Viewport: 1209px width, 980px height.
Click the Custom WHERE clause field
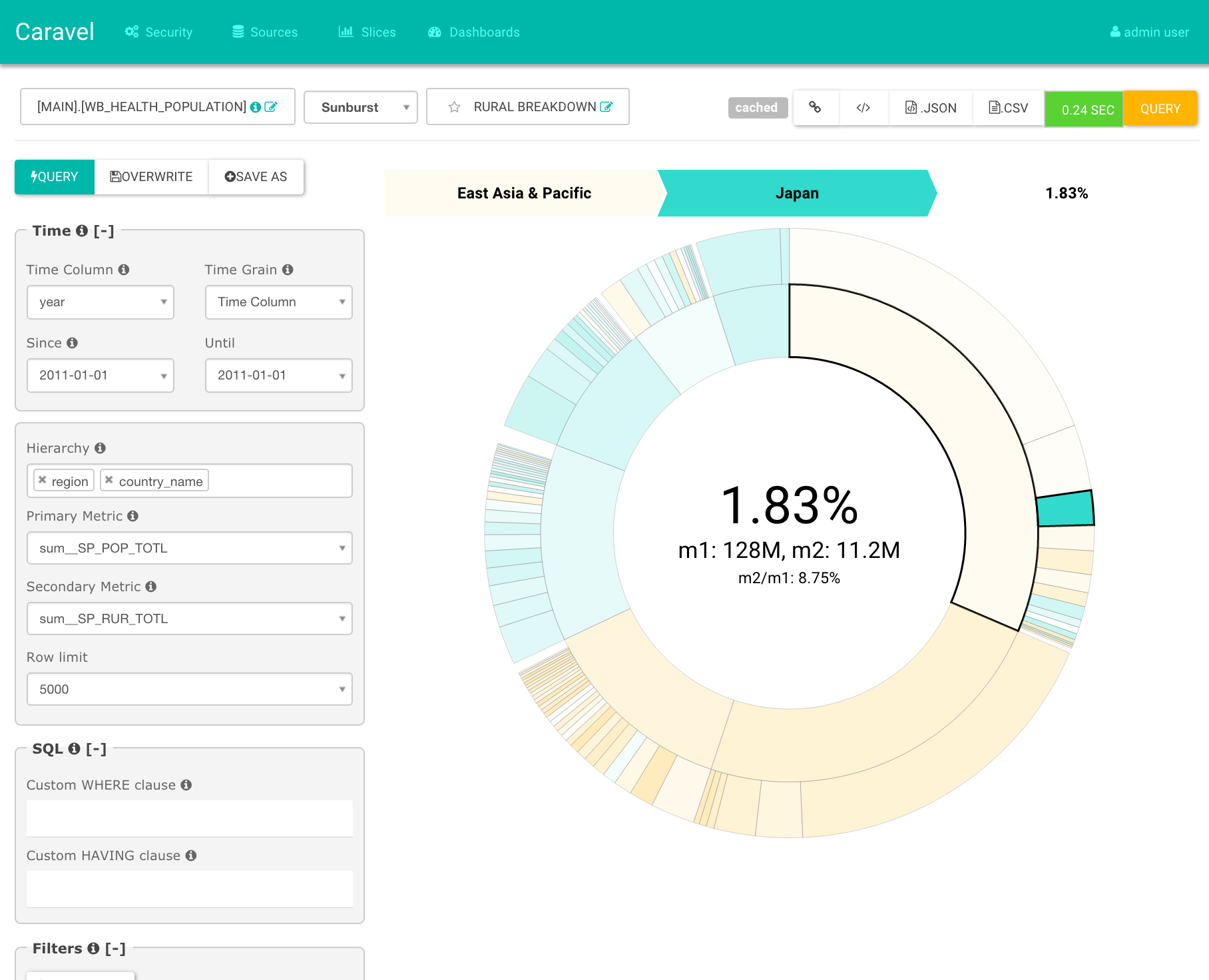[190, 818]
